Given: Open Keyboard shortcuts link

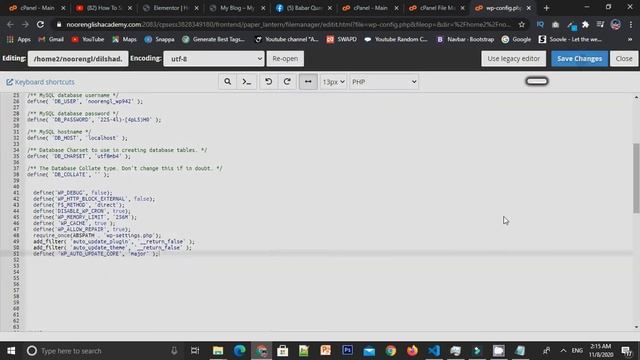Looking at the screenshot, I should [x=40, y=82].
